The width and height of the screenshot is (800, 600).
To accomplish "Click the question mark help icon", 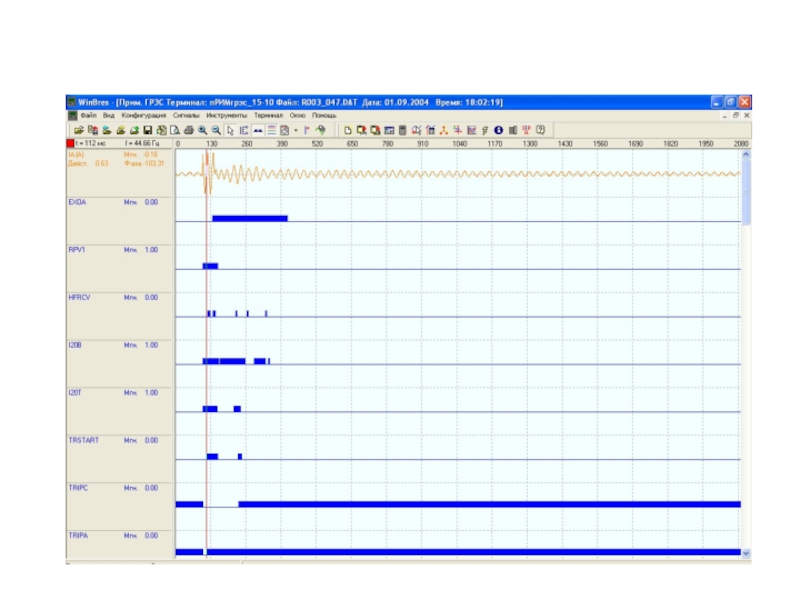I will click(x=540, y=131).
